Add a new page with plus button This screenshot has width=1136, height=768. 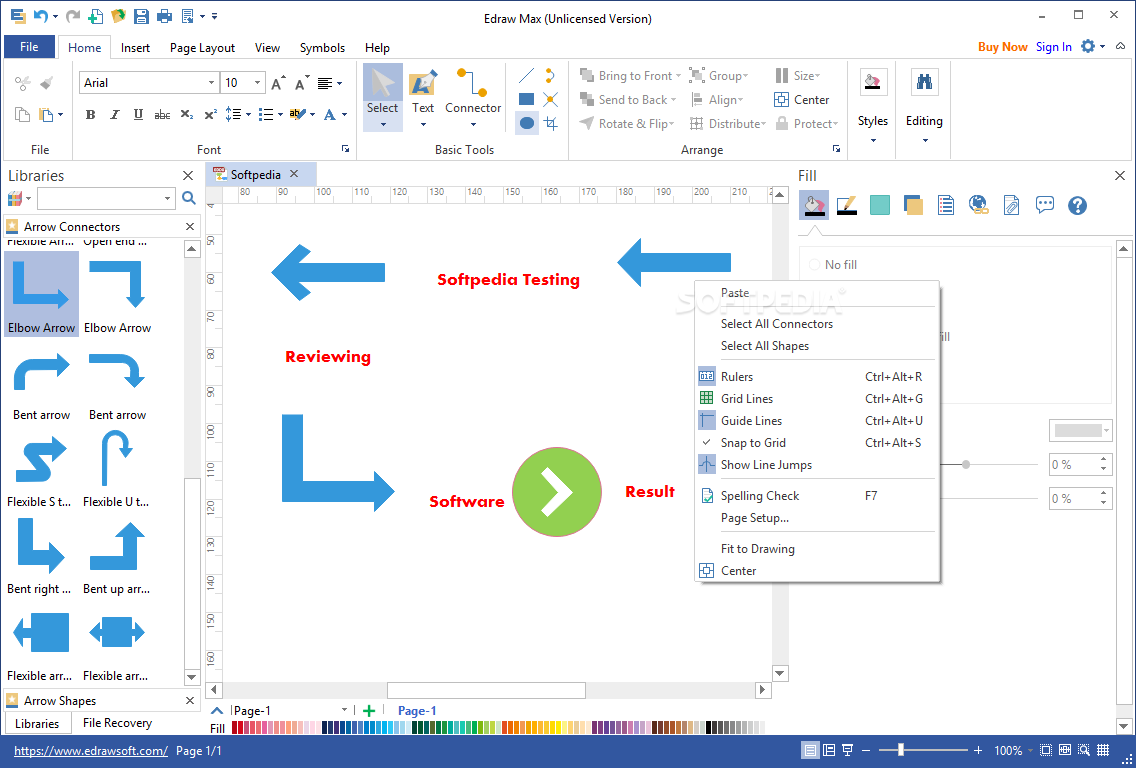(x=369, y=711)
